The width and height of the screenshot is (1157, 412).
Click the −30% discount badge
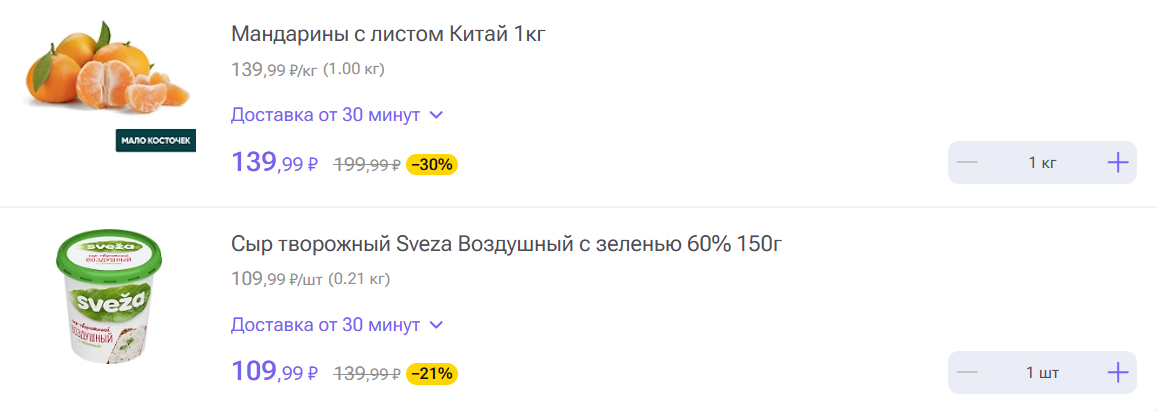(x=432, y=164)
